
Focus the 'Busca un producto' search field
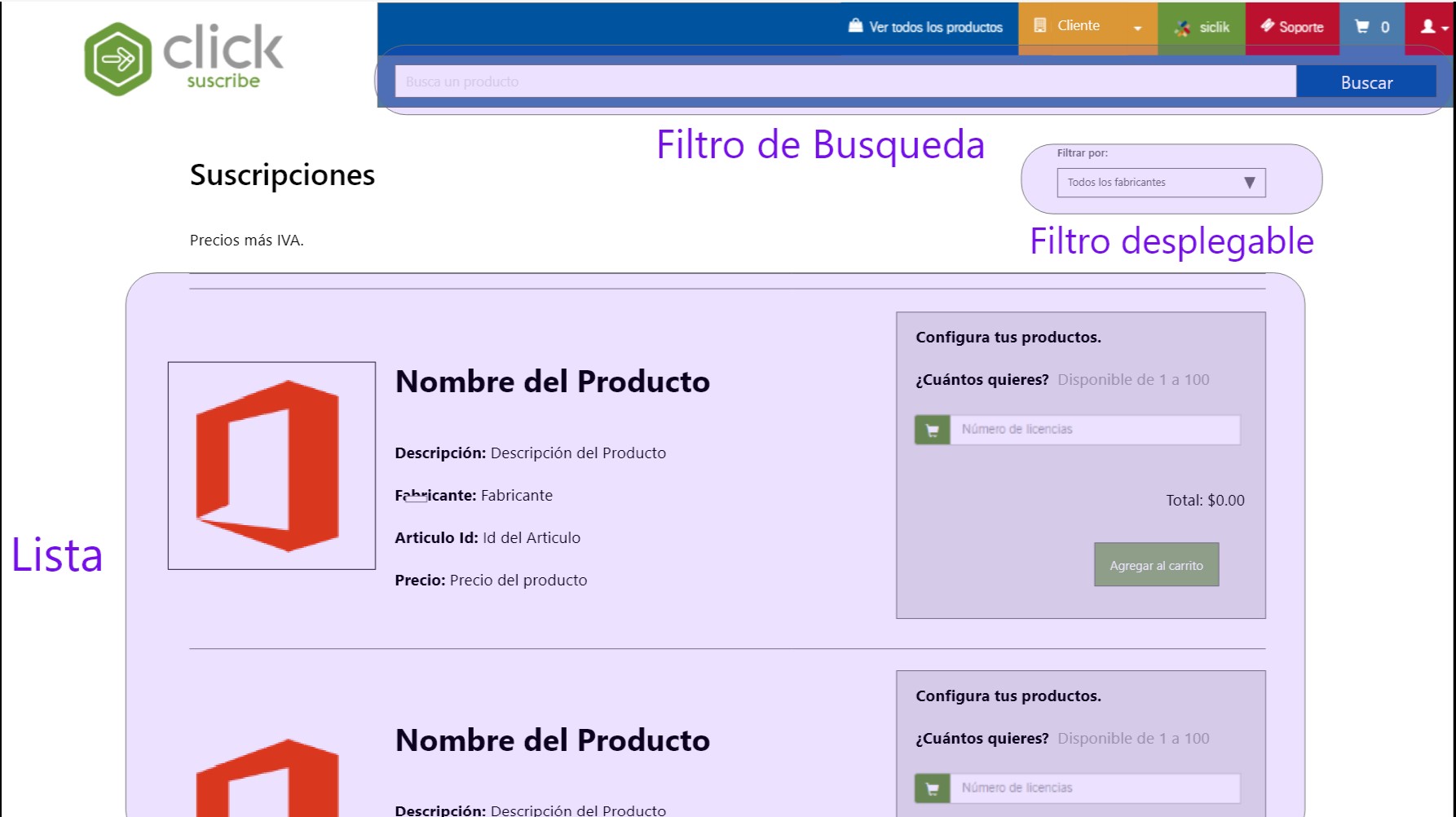(845, 82)
